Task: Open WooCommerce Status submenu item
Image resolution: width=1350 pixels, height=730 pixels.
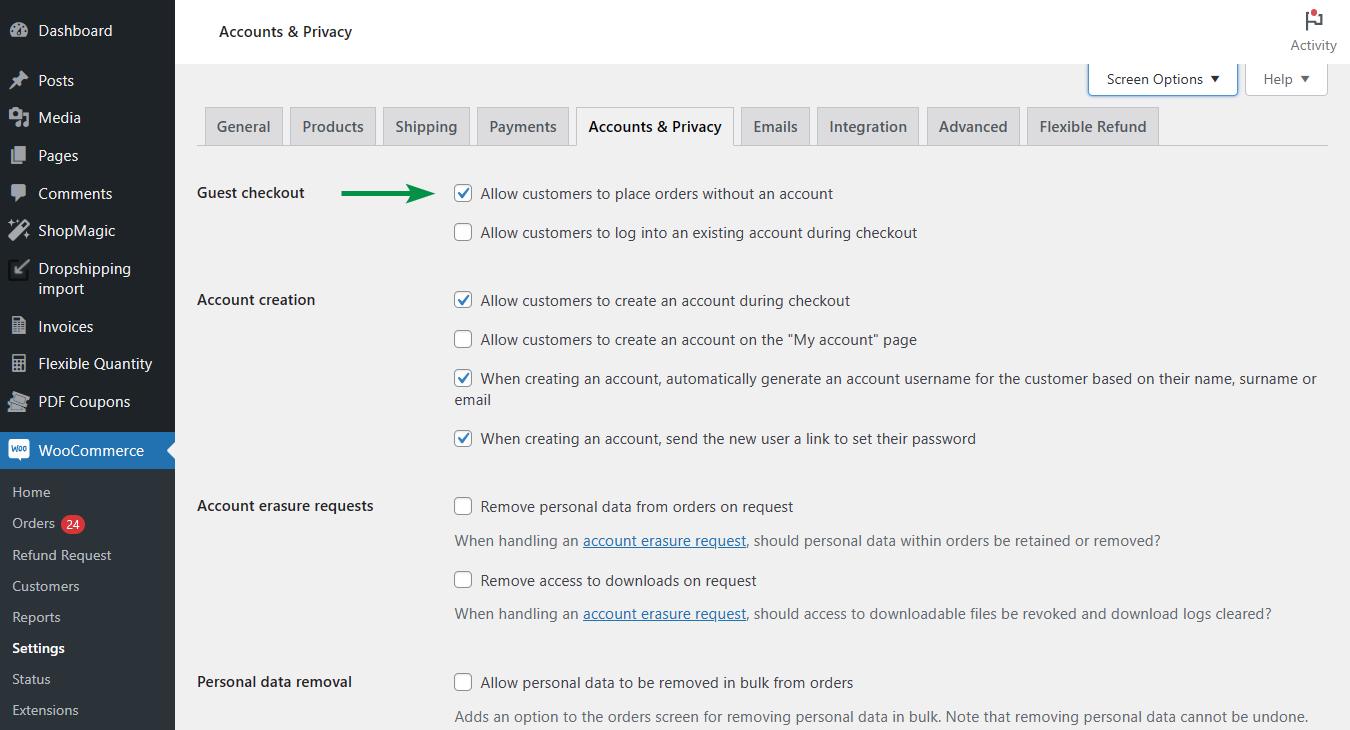Action: click(31, 679)
